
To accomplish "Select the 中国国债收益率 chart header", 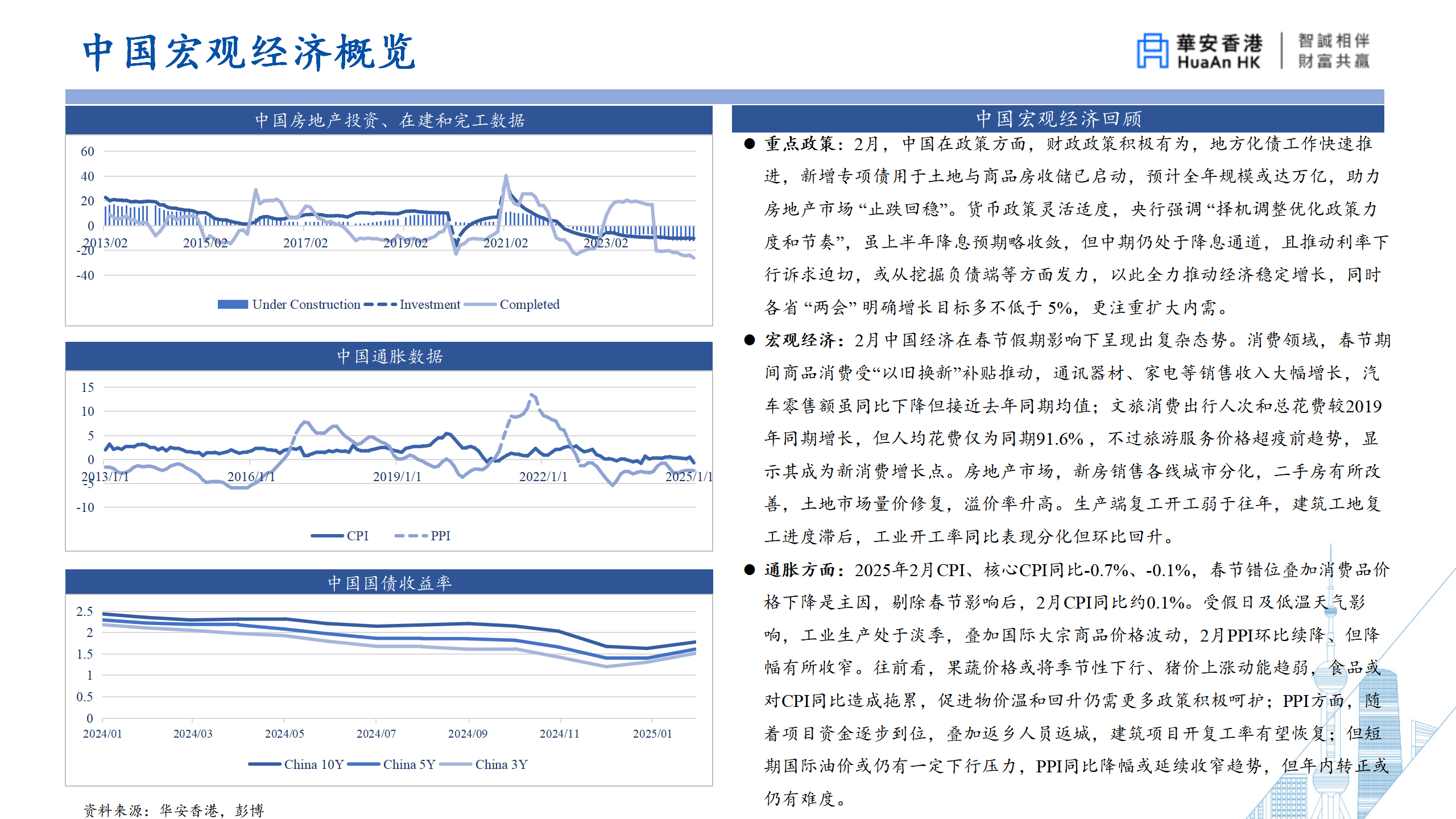I will 389,582.
